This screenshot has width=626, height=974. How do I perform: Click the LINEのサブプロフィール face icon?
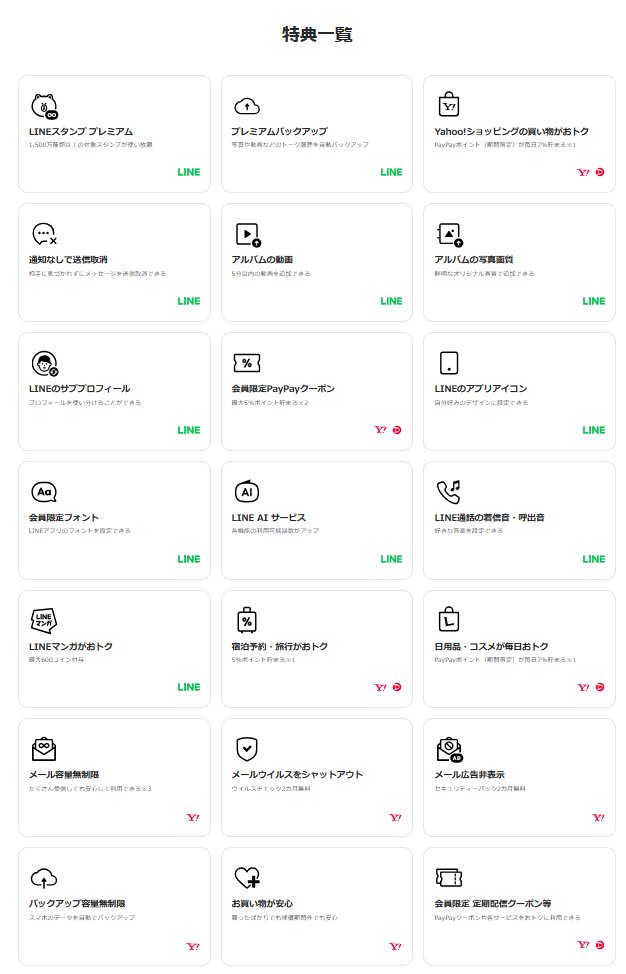[x=44, y=363]
